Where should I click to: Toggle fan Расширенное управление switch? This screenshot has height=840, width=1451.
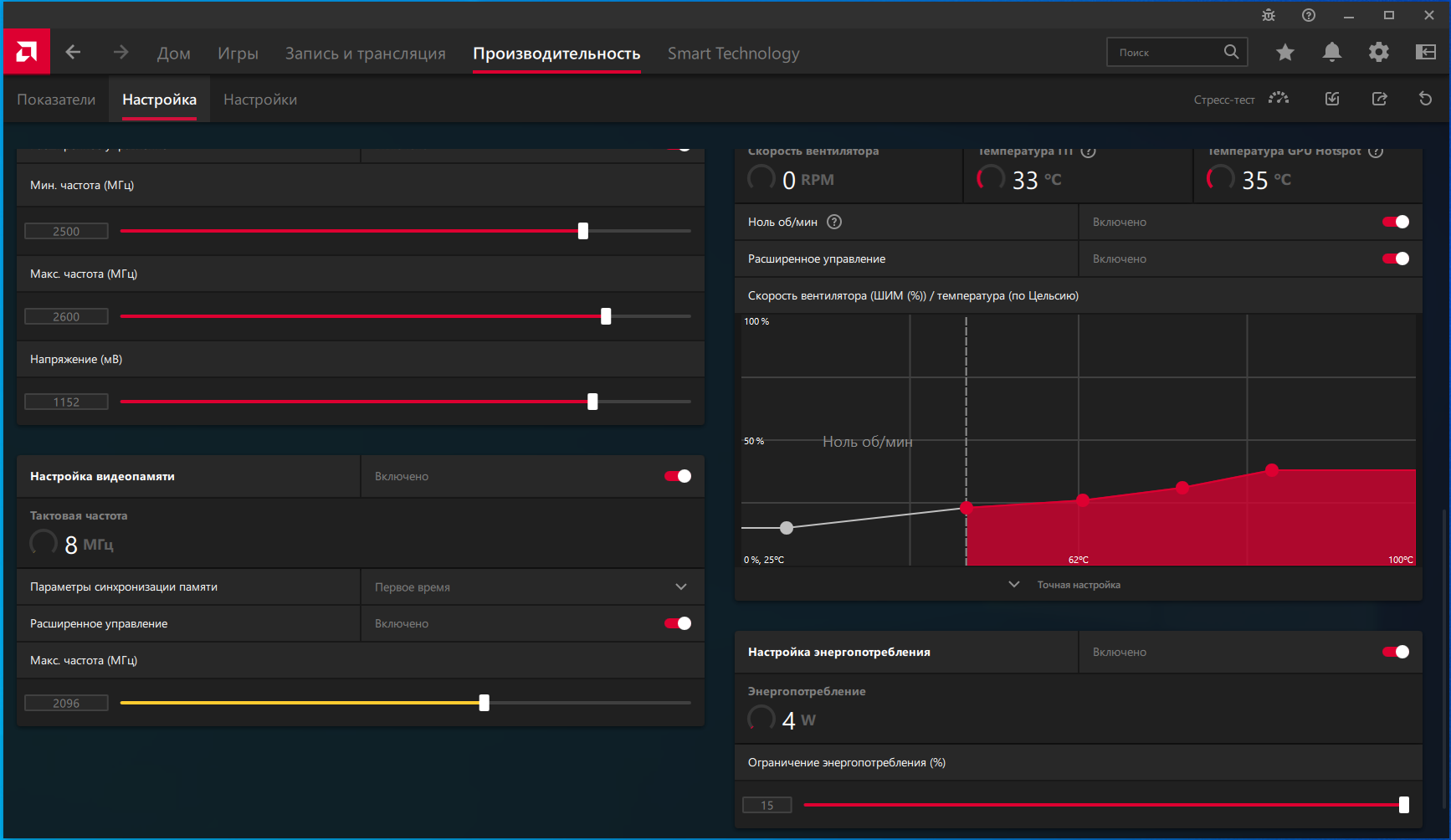1396,259
